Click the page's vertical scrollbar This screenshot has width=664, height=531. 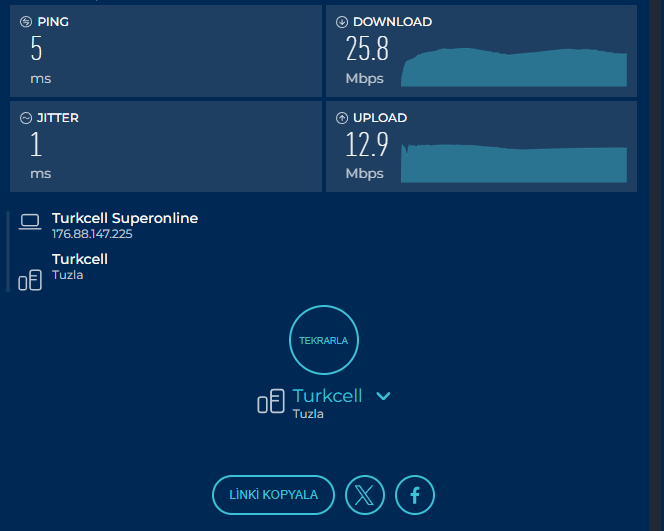point(656,266)
